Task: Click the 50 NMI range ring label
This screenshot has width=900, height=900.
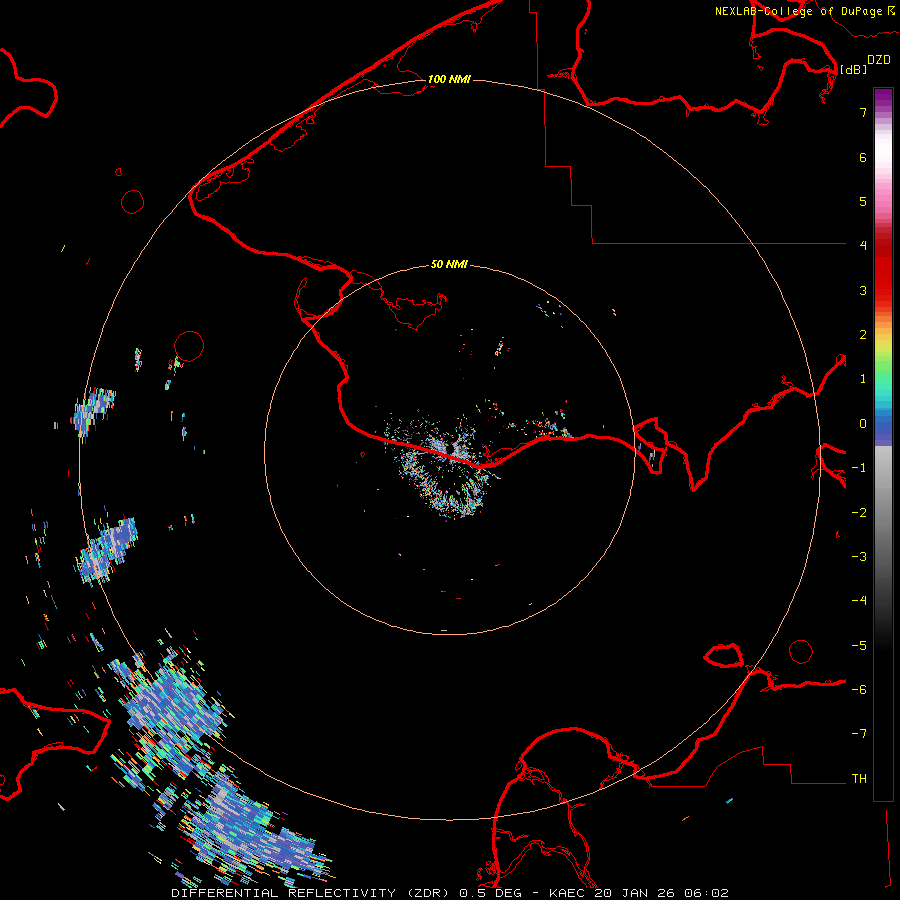Action: (449, 264)
